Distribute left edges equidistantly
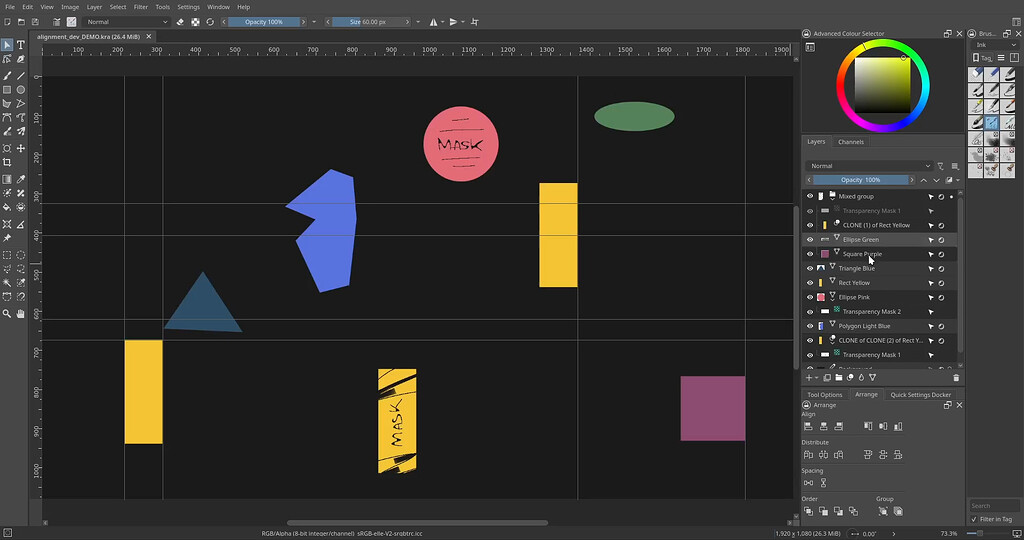Viewport: 1024px width, 540px height. (x=808, y=454)
